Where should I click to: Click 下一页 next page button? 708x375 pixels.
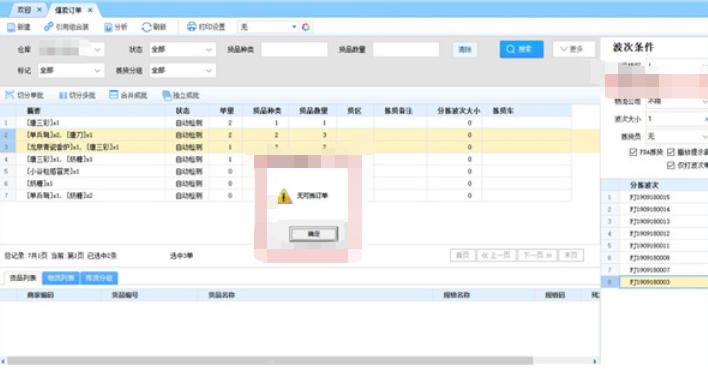coord(537,255)
